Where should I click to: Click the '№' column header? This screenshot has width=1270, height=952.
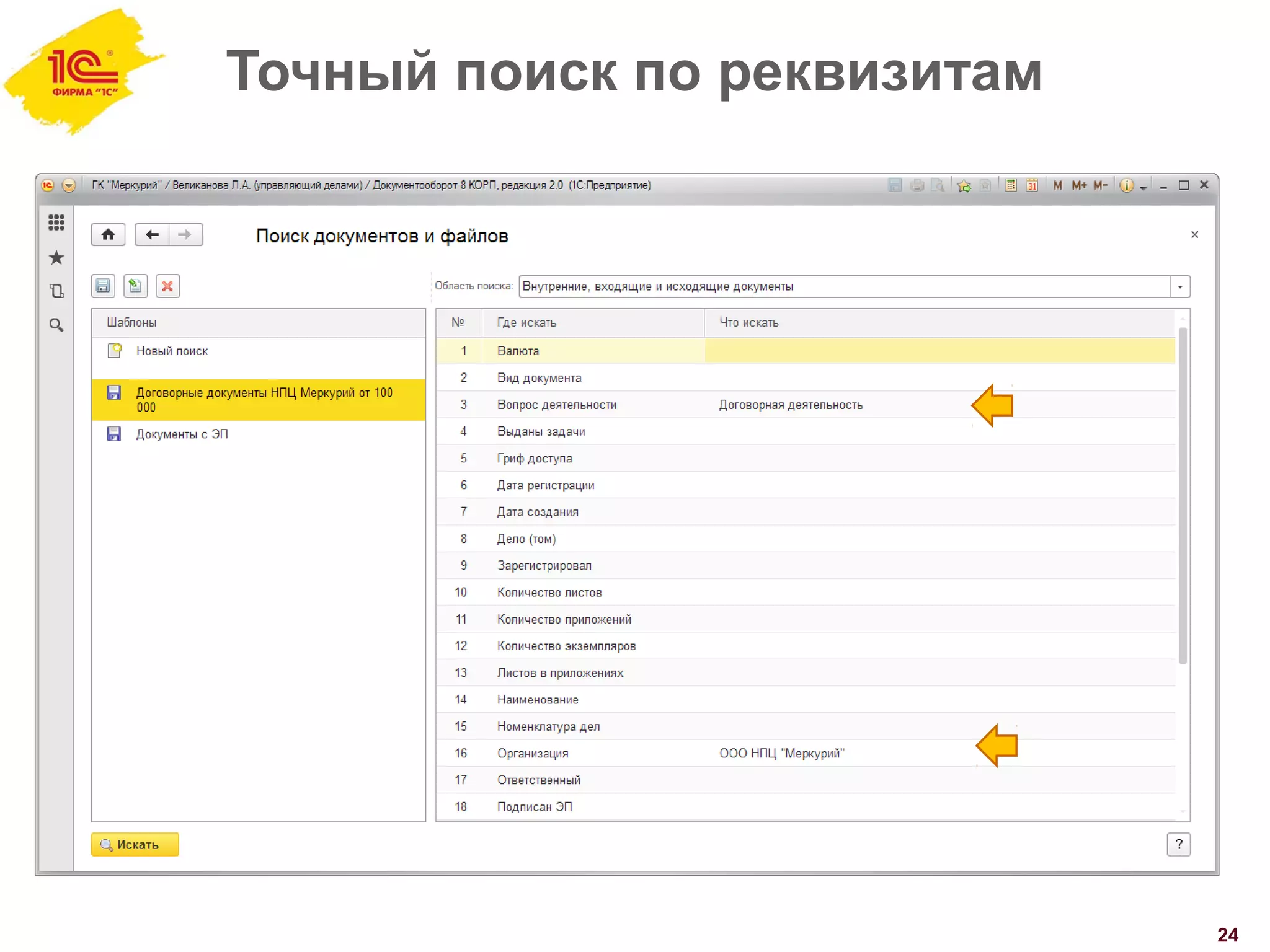tap(459, 323)
